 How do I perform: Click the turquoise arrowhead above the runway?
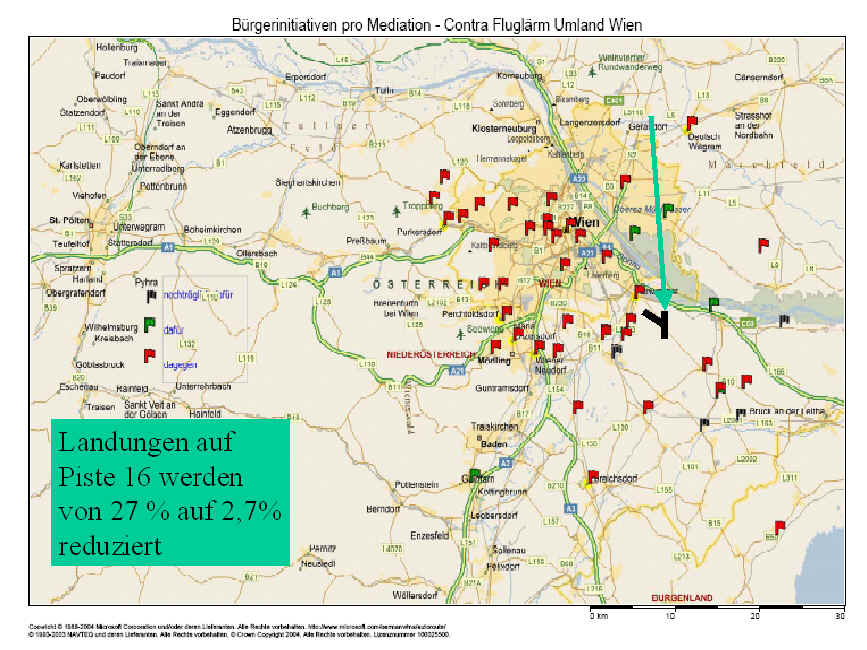(x=663, y=297)
